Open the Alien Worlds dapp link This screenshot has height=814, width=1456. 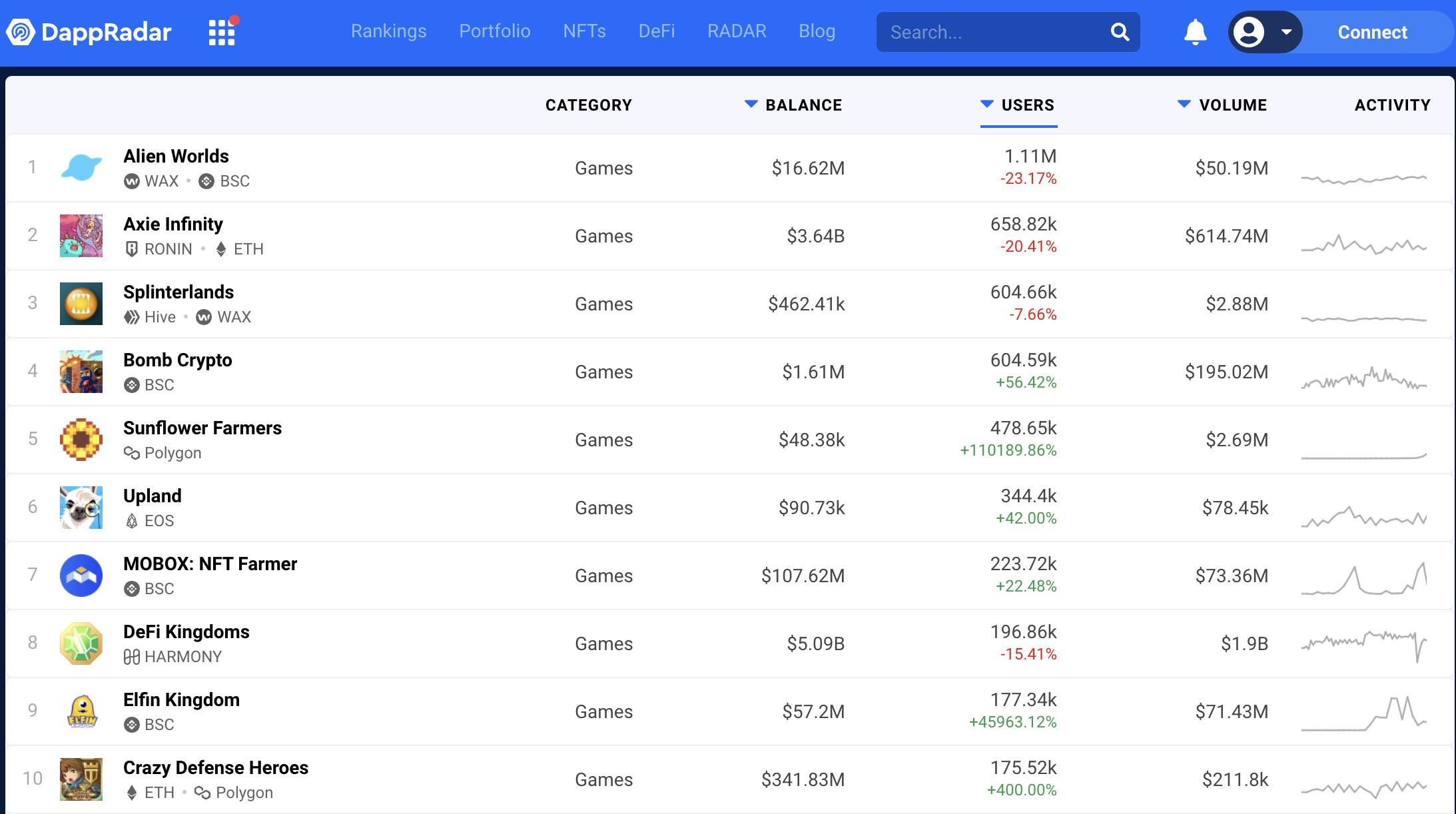[x=176, y=156]
